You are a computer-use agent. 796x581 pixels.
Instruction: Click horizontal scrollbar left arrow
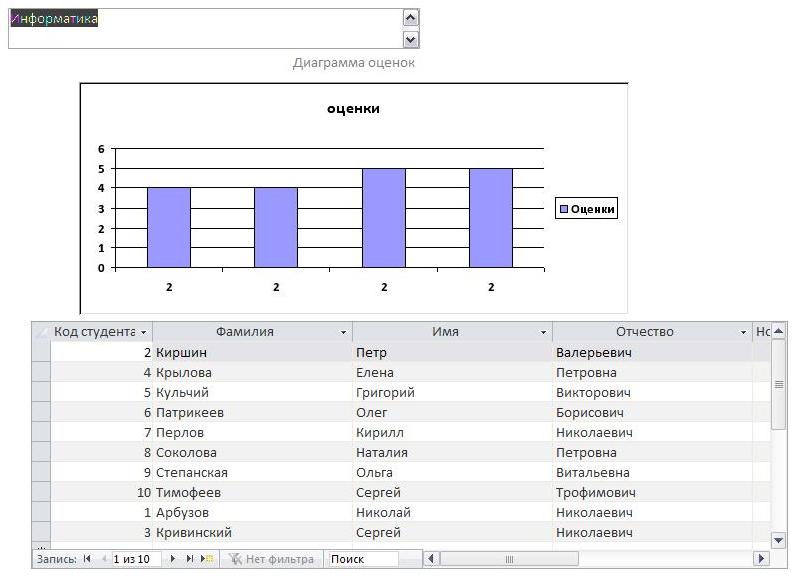click(x=431, y=559)
